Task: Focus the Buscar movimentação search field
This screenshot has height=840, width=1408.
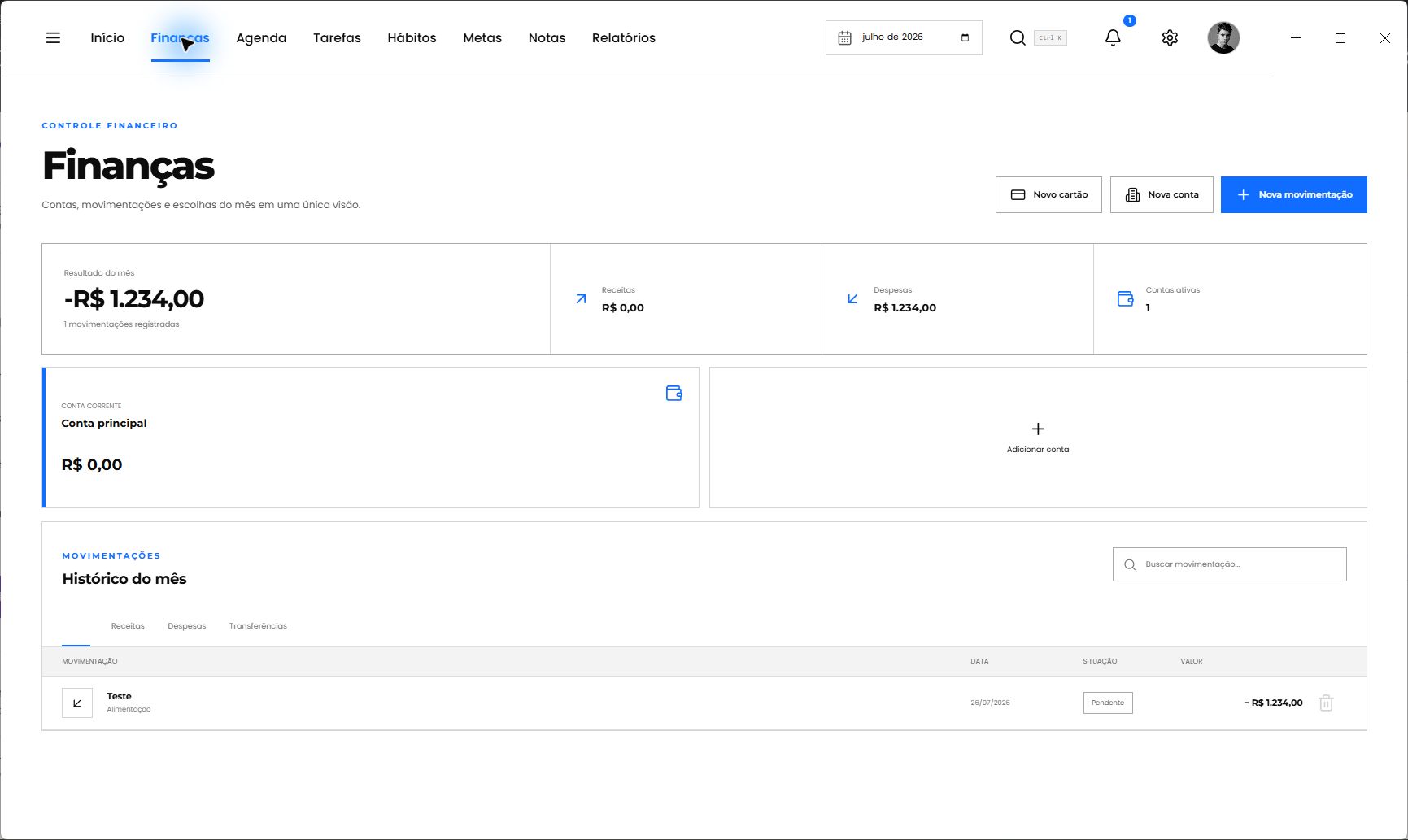Action: coord(1229,564)
